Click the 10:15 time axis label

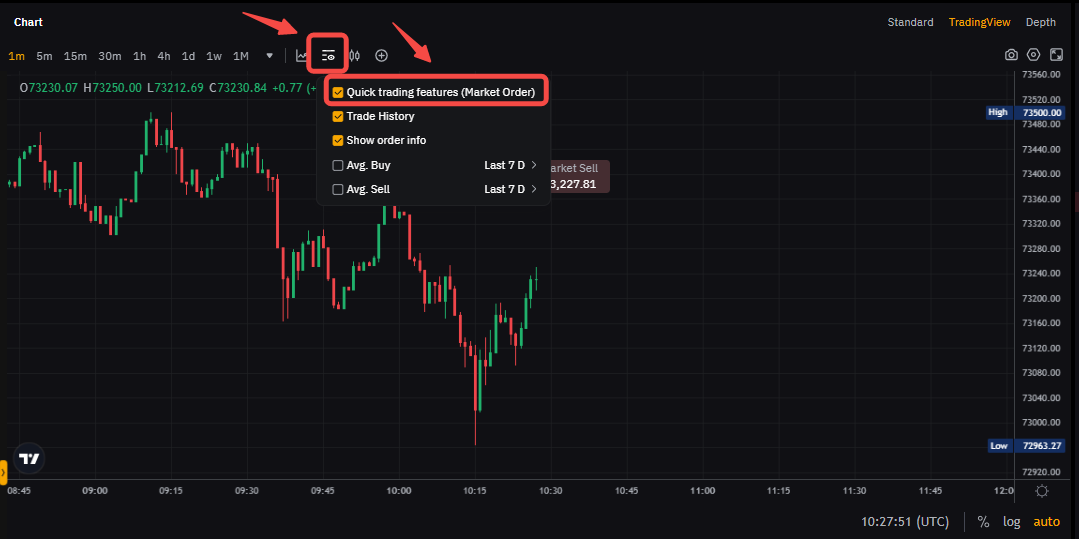coord(475,491)
